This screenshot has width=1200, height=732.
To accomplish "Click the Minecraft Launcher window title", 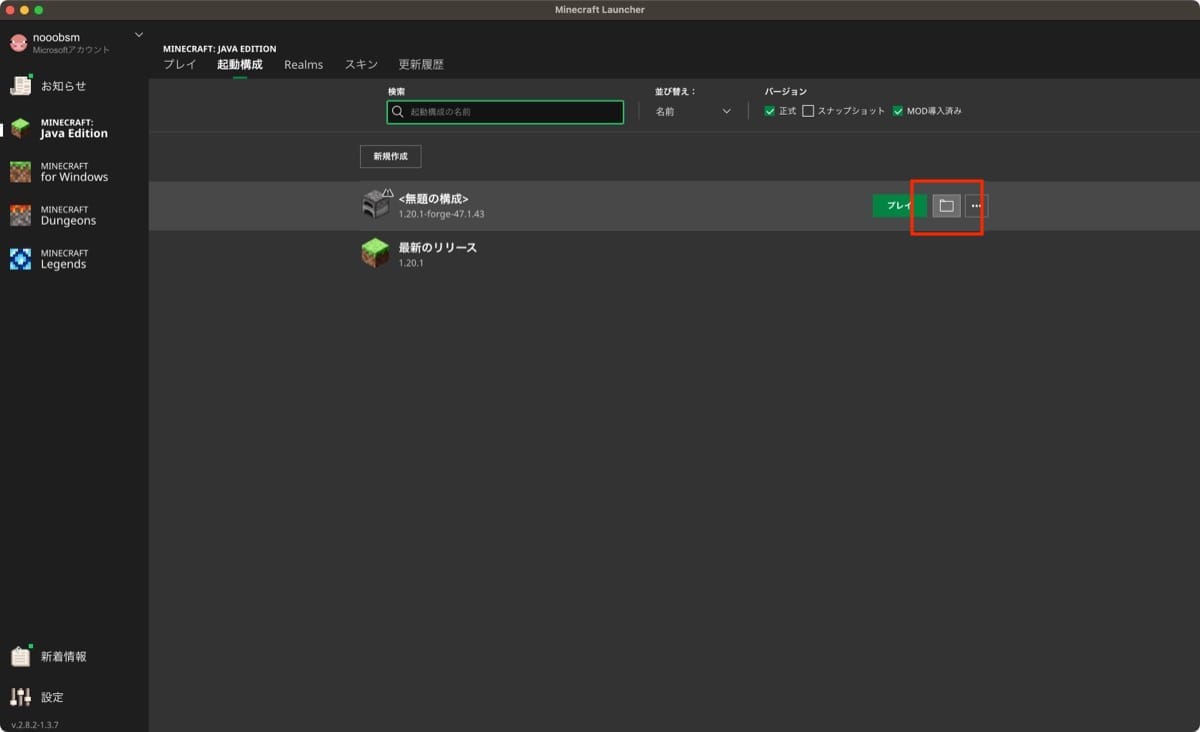I will coord(600,10).
